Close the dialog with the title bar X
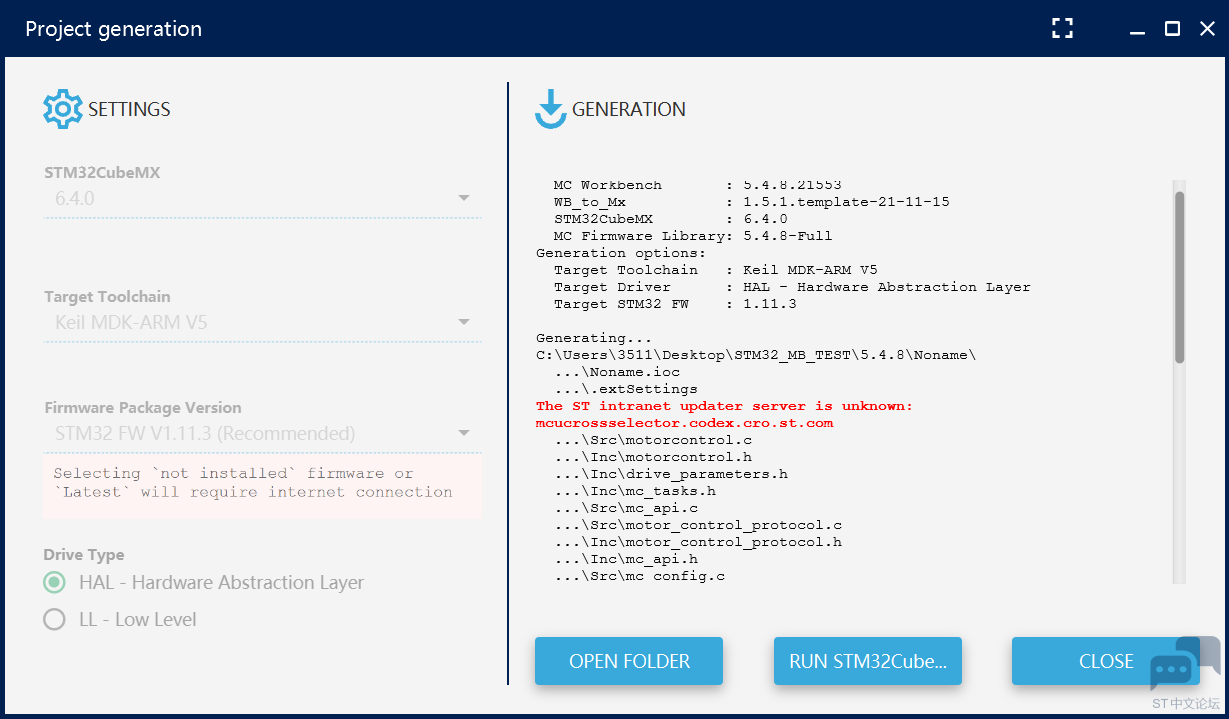Screen dimensions: 1229x719 point(1207,29)
